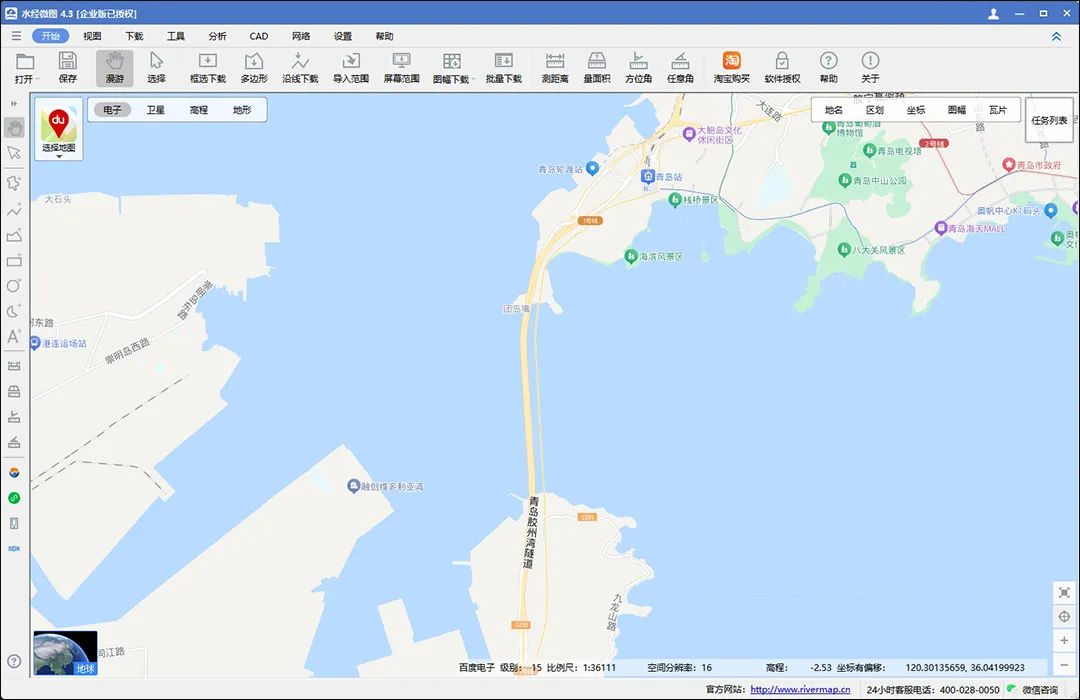Open the 帮助 menu tab

pyautogui.click(x=384, y=36)
